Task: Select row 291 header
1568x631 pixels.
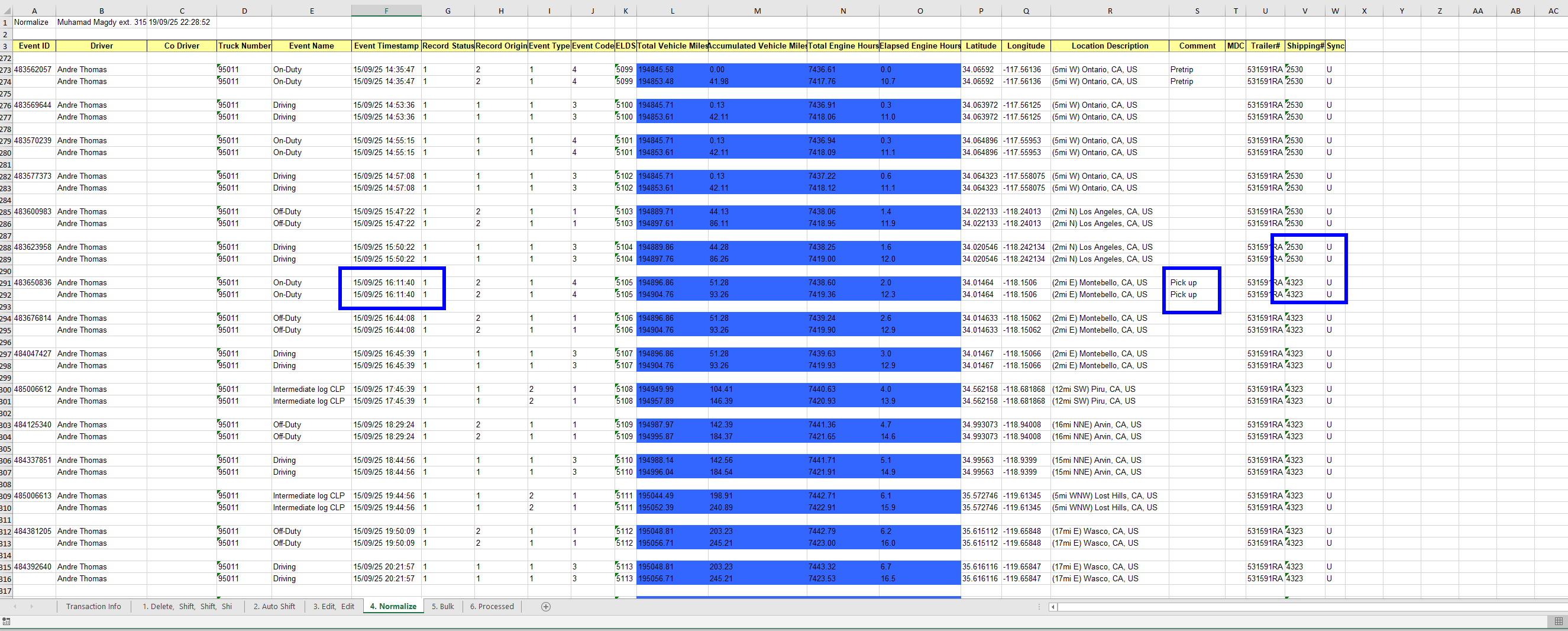Action: (x=6, y=282)
